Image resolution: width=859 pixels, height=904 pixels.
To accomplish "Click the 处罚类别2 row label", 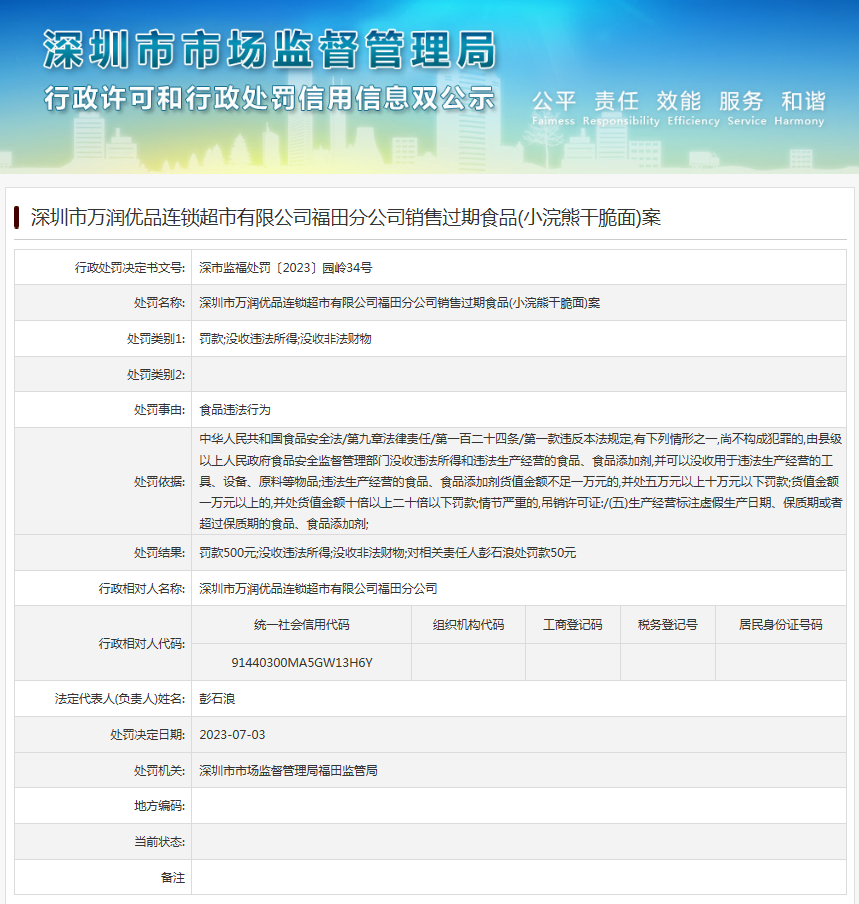I will tap(156, 375).
